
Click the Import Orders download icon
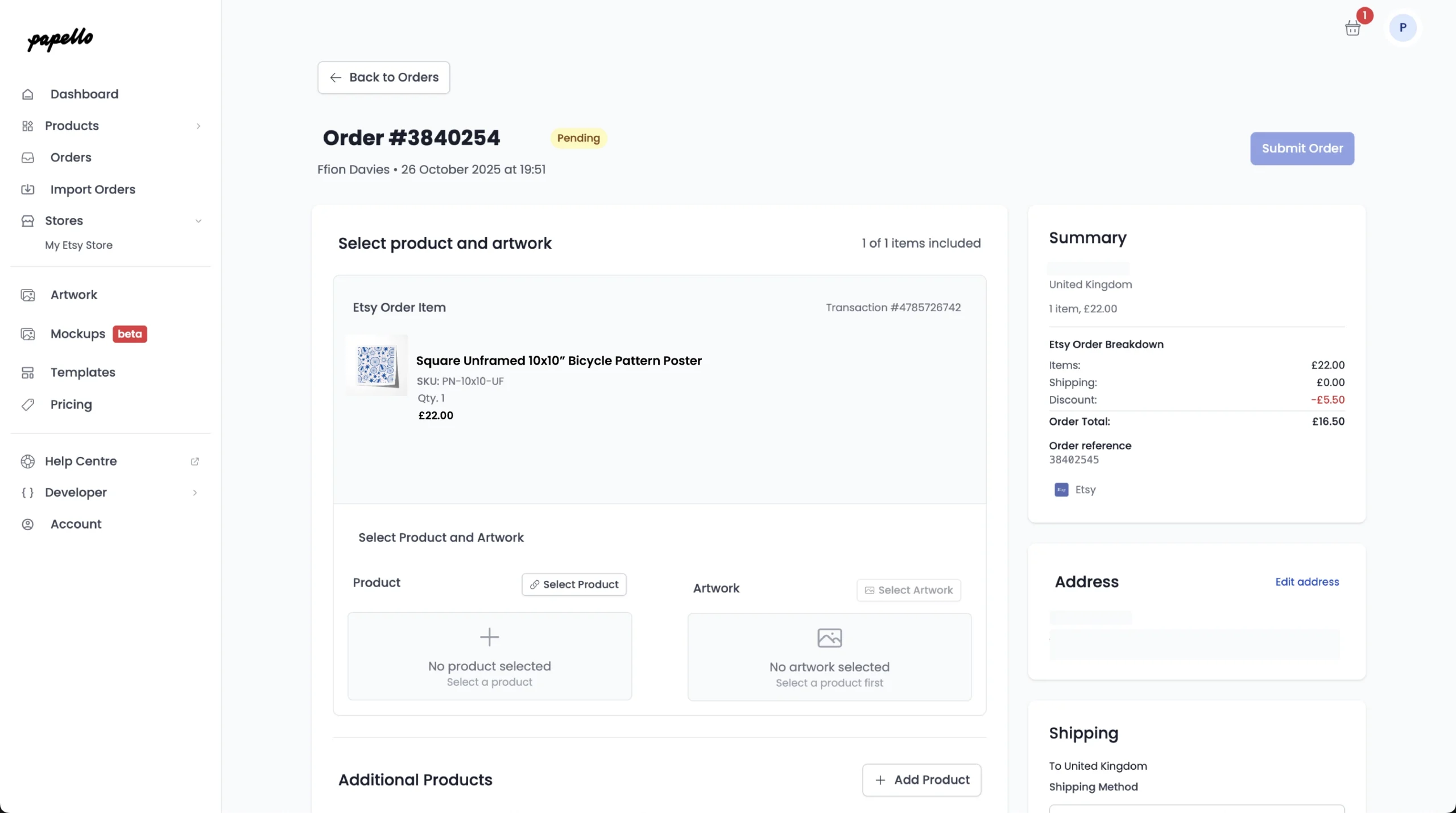28,189
